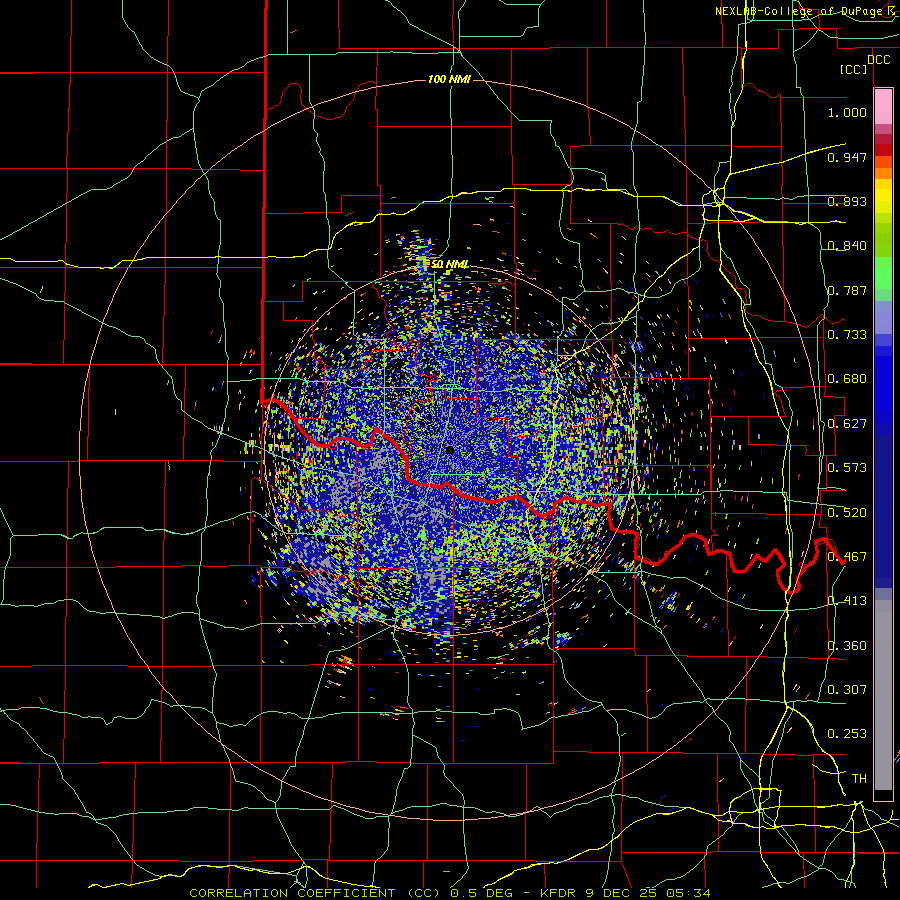Image resolution: width=900 pixels, height=900 pixels.
Task: Pick the pink segment of the color bar
Action: [883, 106]
